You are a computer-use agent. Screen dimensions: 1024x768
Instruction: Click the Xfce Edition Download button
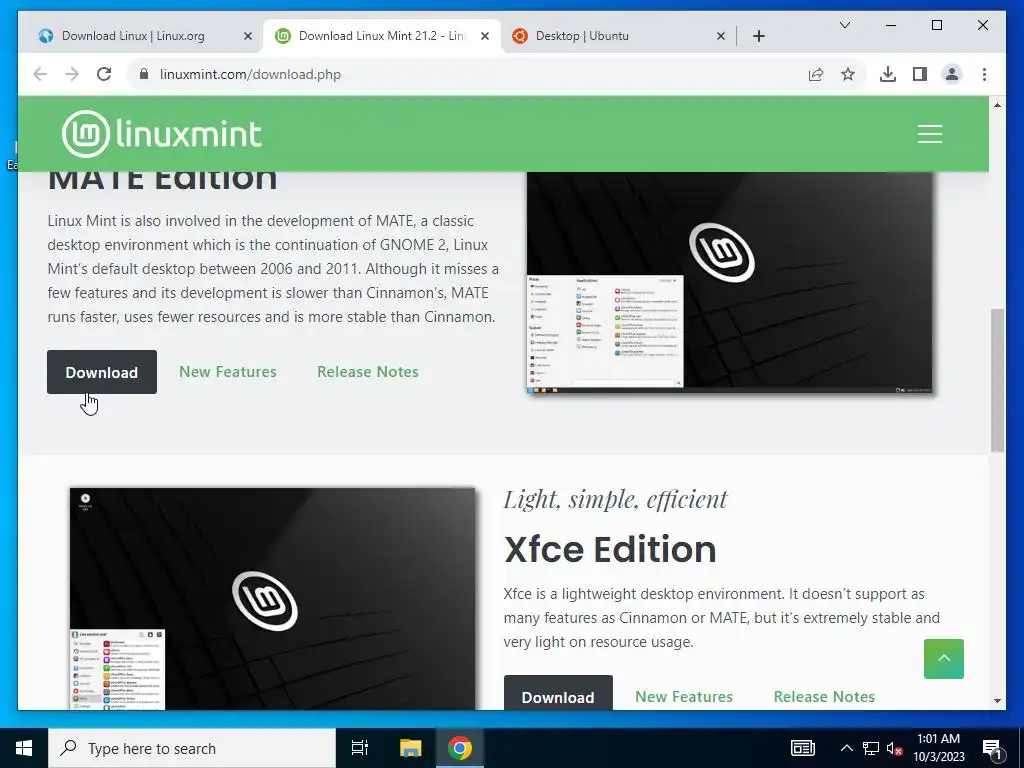pyautogui.click(x=558, y=694)
